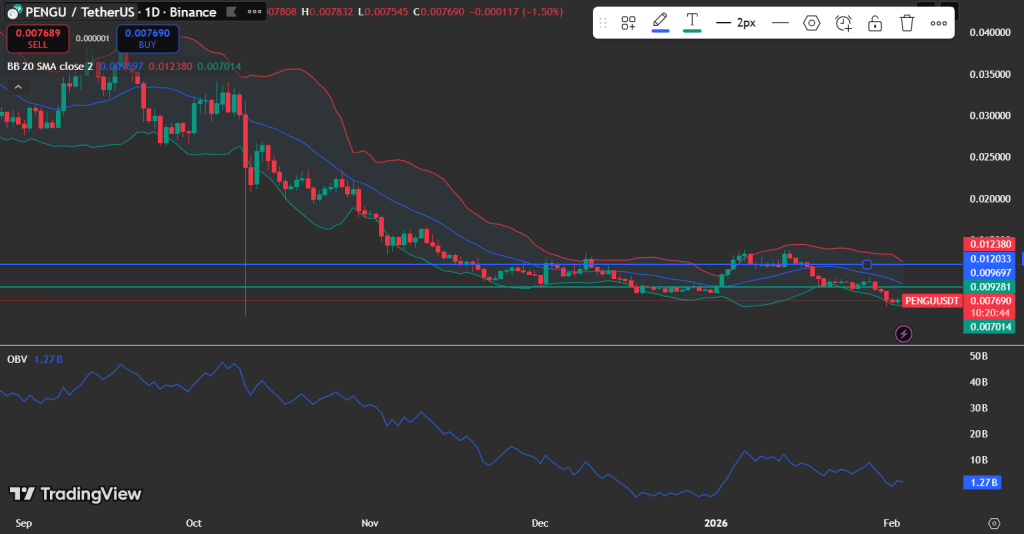Click the 0.000001 spread value
This screenshot has height=534, width=1024.
(93, 39)
